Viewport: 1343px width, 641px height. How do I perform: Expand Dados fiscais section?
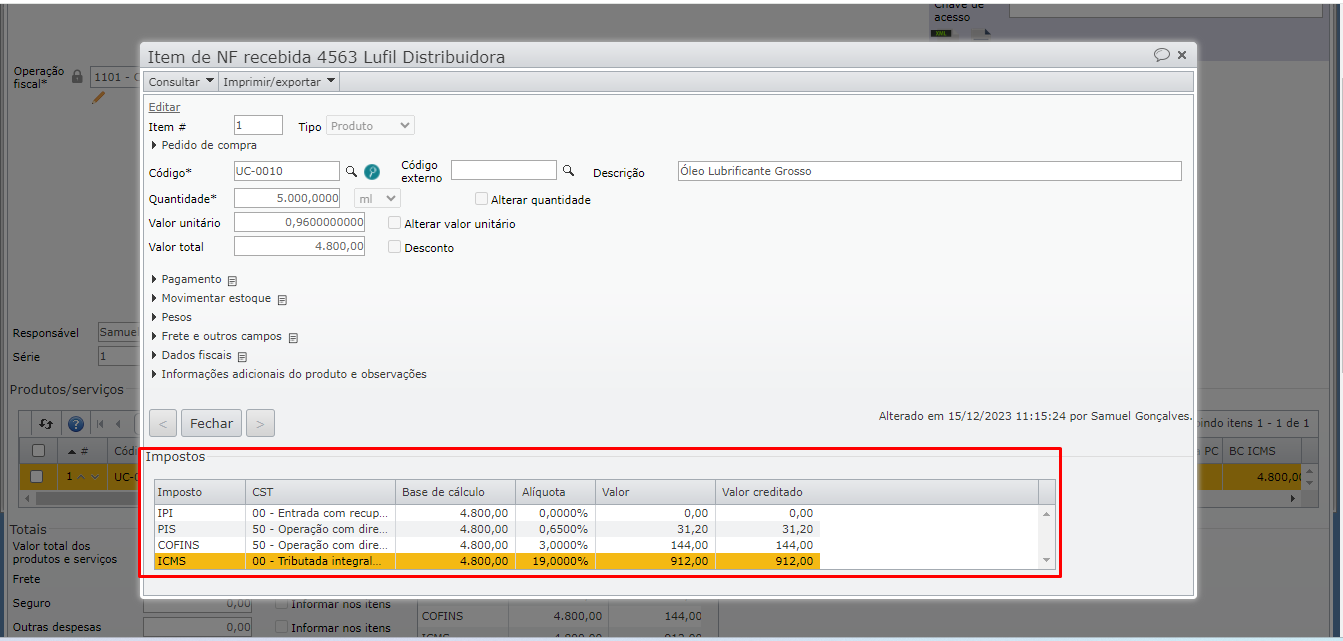pos(191,355)
